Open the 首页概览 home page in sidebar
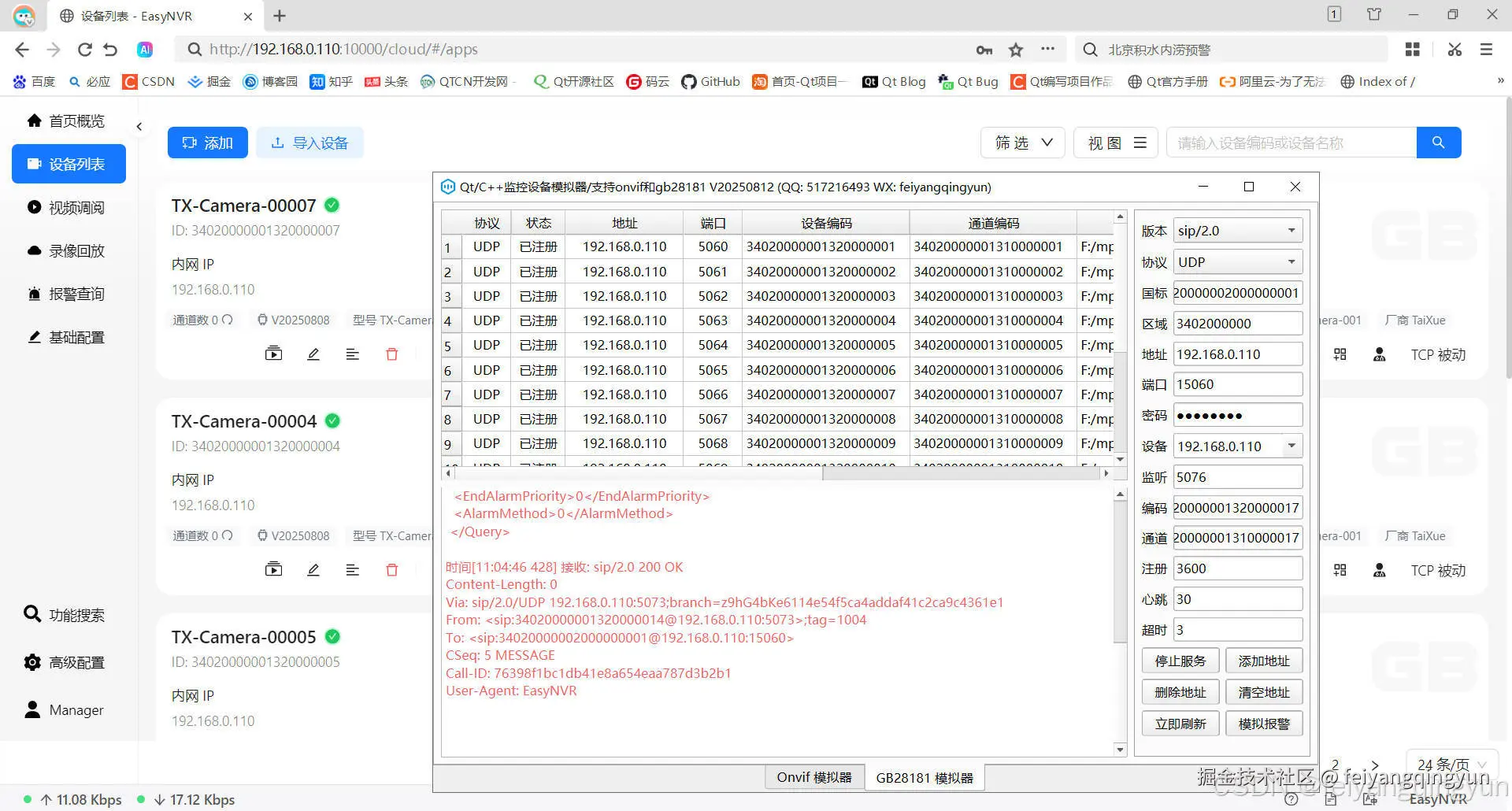Viewport: 1512px width, 811px height. 67,120
